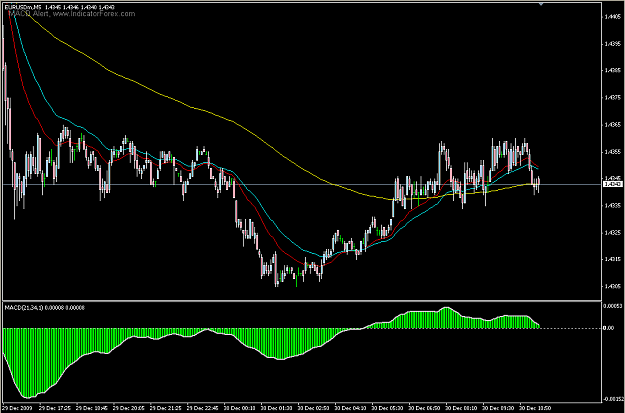Click the 30 Dec 10:50 time axis label
Image resolution: width=625 pixels, height=413 pixels.
(533, 408)
